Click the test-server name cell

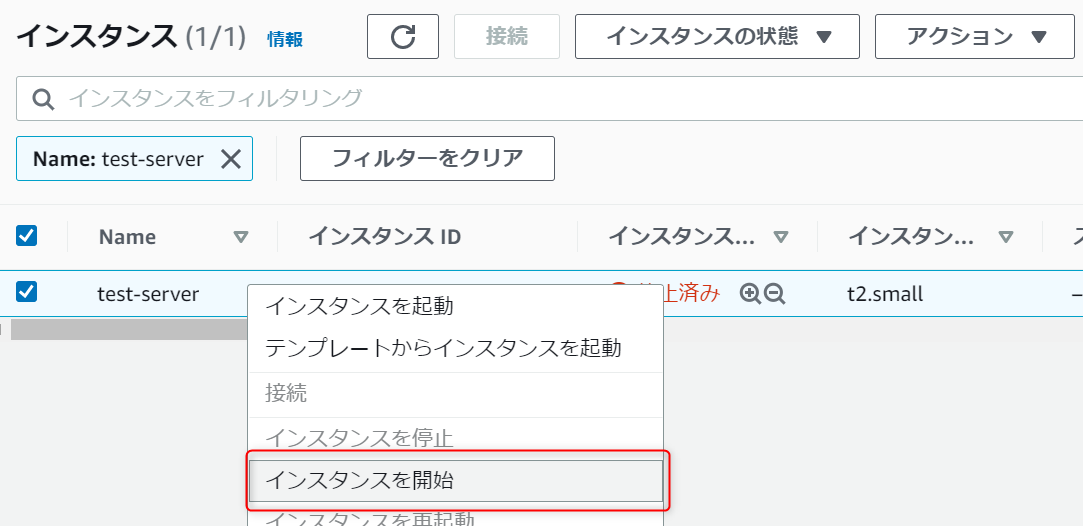(148, 294)
